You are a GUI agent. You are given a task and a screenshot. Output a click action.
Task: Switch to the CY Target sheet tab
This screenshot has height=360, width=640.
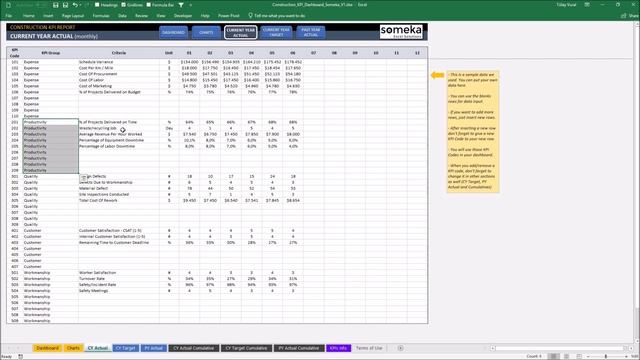coord(125,348)
